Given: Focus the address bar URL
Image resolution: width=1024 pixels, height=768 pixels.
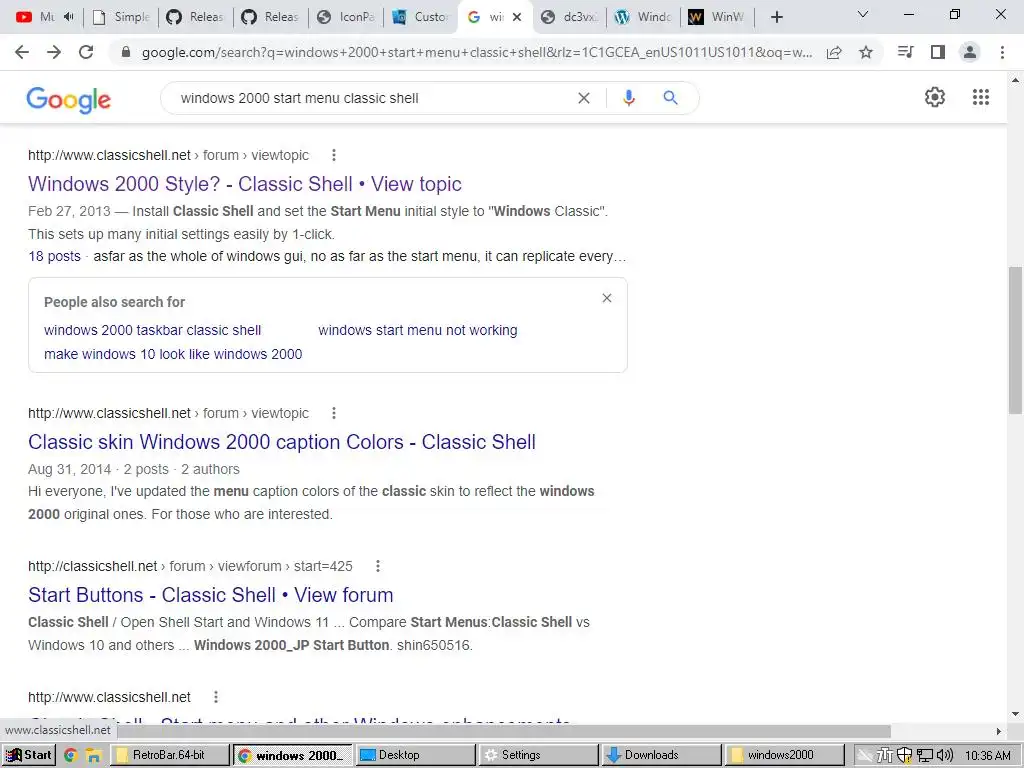Looking at the screenshot, I should pos(477,53).
